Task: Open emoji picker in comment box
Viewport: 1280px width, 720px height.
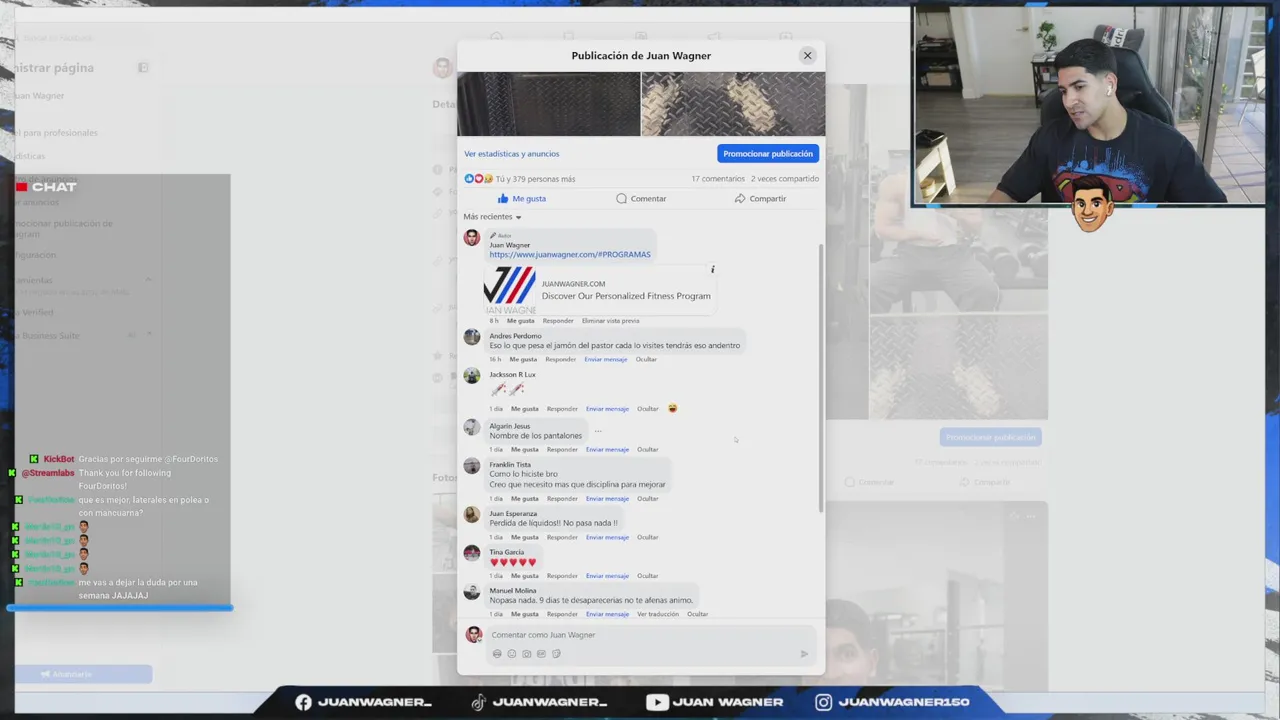Action: tap(512, 654)
